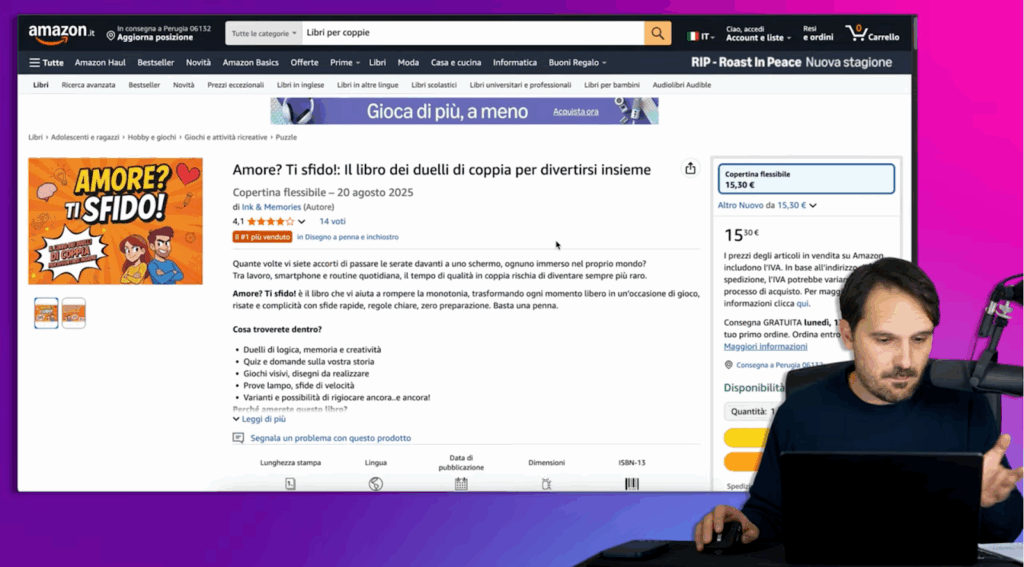Open the Tutte le categorie dropdown
Viewport: 1024px width, 567px height.
[x=264, y=33]
